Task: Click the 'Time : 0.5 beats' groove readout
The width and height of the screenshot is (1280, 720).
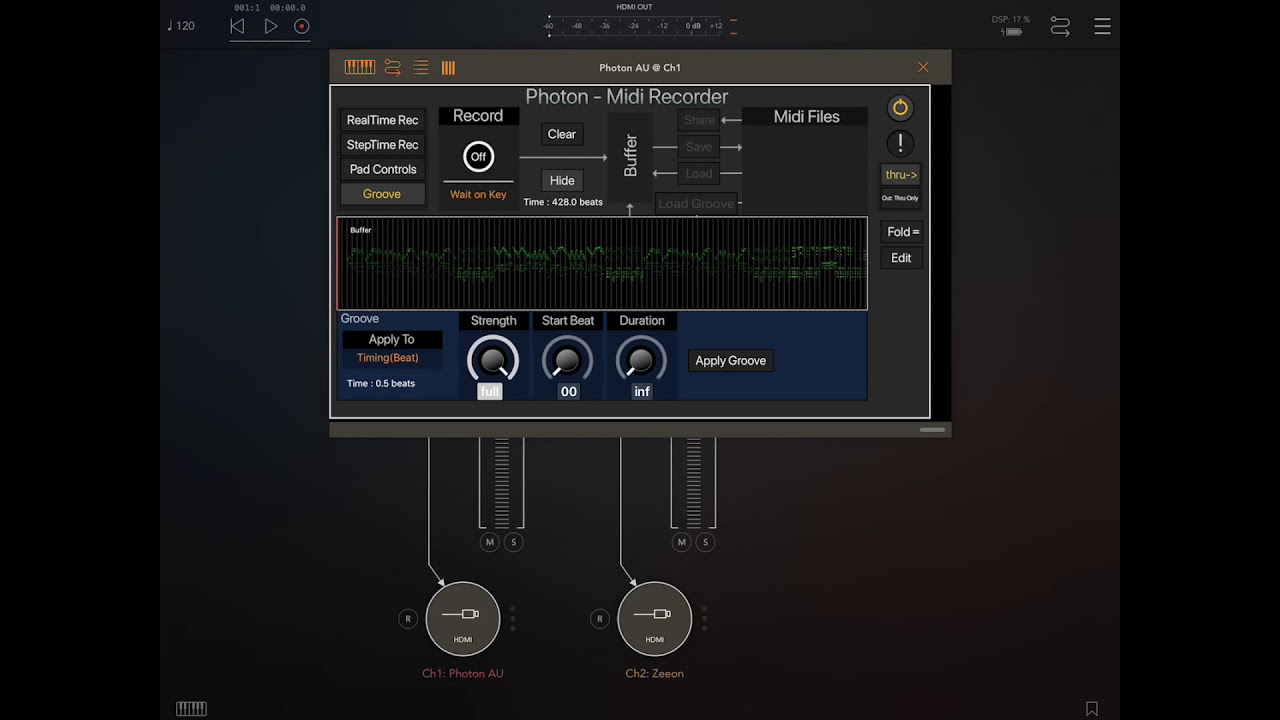Action: (381, 384)
